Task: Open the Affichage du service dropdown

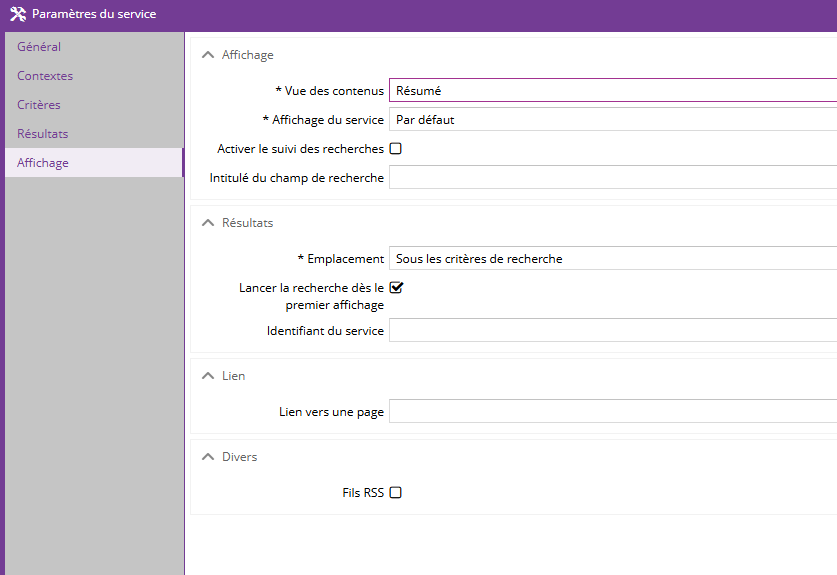Action: click(x=612, y=120)
